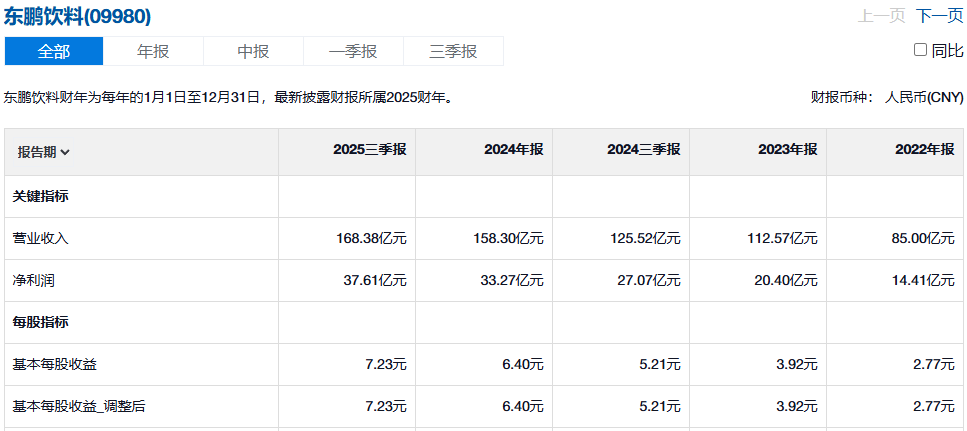The width and height of the screenshot is (967, 431).
Task: Open the 东鹏饮料(09980) title
Action: (x=78, y=17)
